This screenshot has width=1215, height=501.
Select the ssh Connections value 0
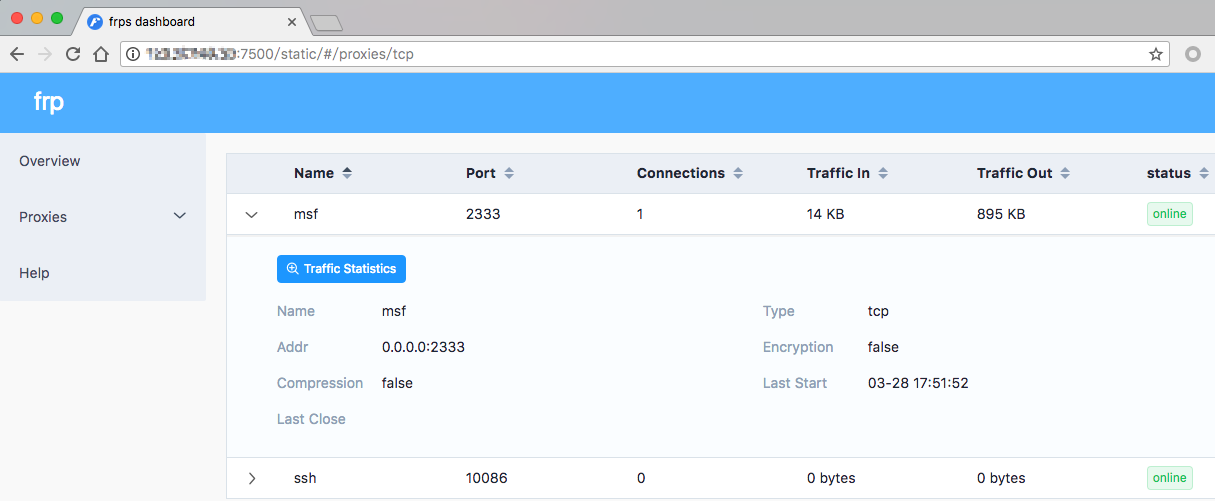tap(641, 478)
